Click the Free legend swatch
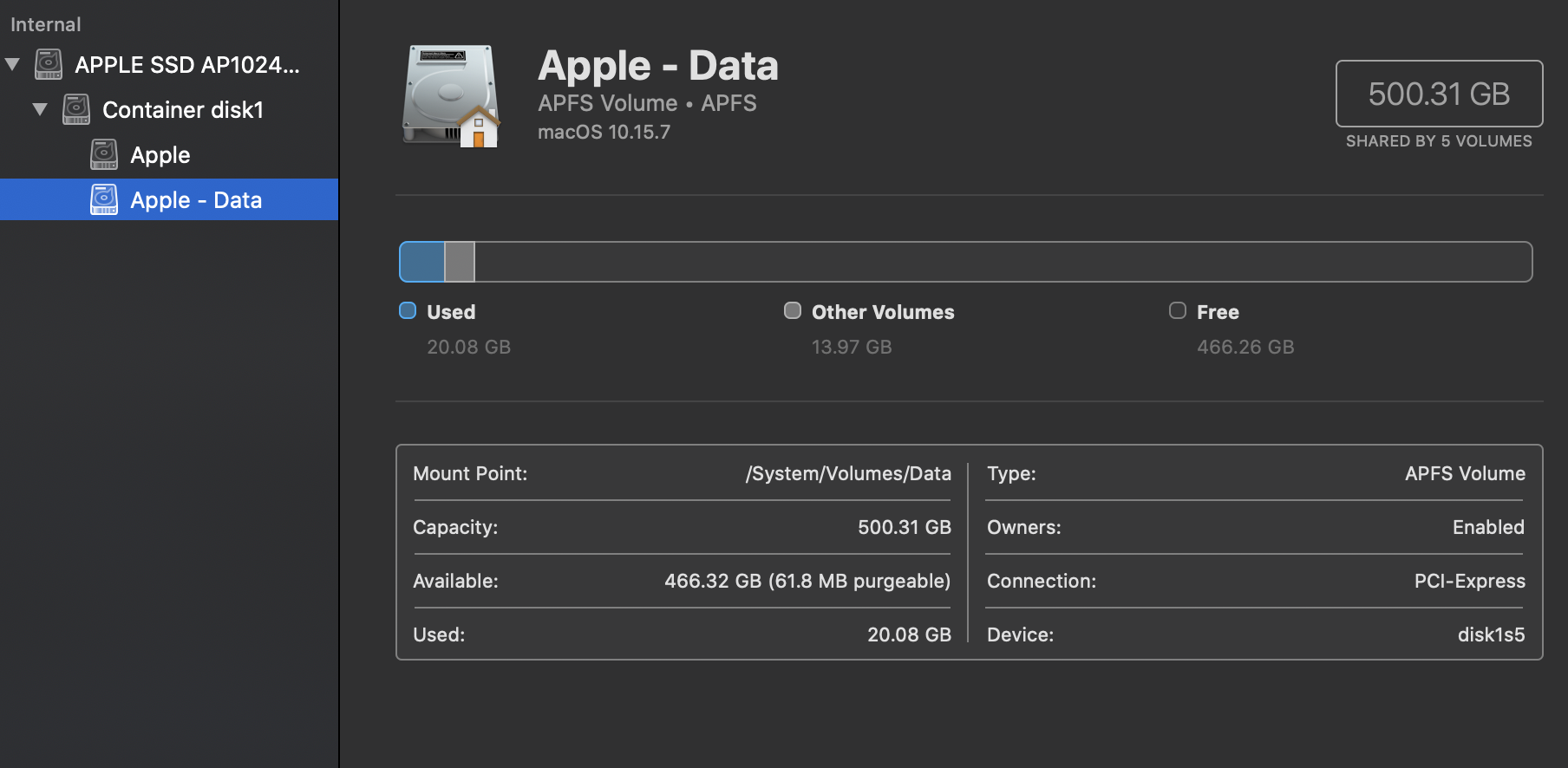Screen dimensions: 1568x768 pos(1177,310)
